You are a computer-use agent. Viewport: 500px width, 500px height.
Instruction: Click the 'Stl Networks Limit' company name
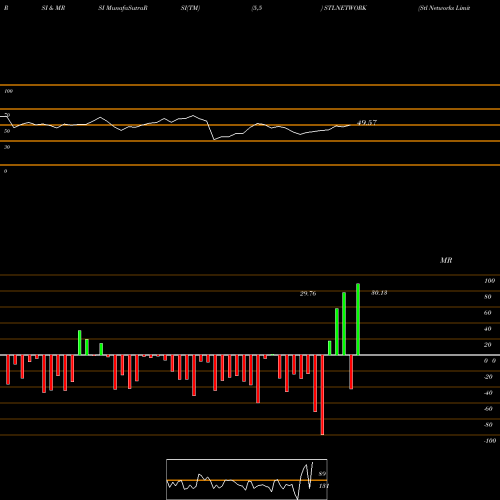(444, 8)
